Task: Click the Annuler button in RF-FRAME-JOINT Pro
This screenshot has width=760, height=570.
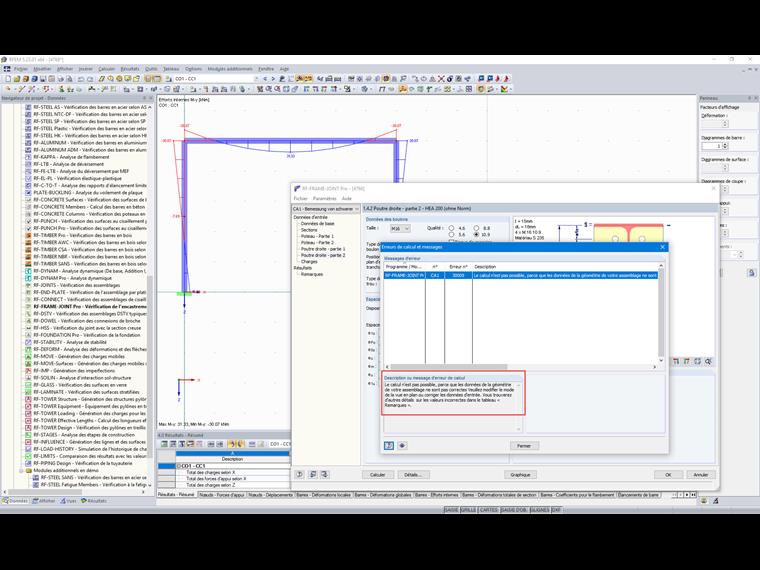Action: [700, 475]
